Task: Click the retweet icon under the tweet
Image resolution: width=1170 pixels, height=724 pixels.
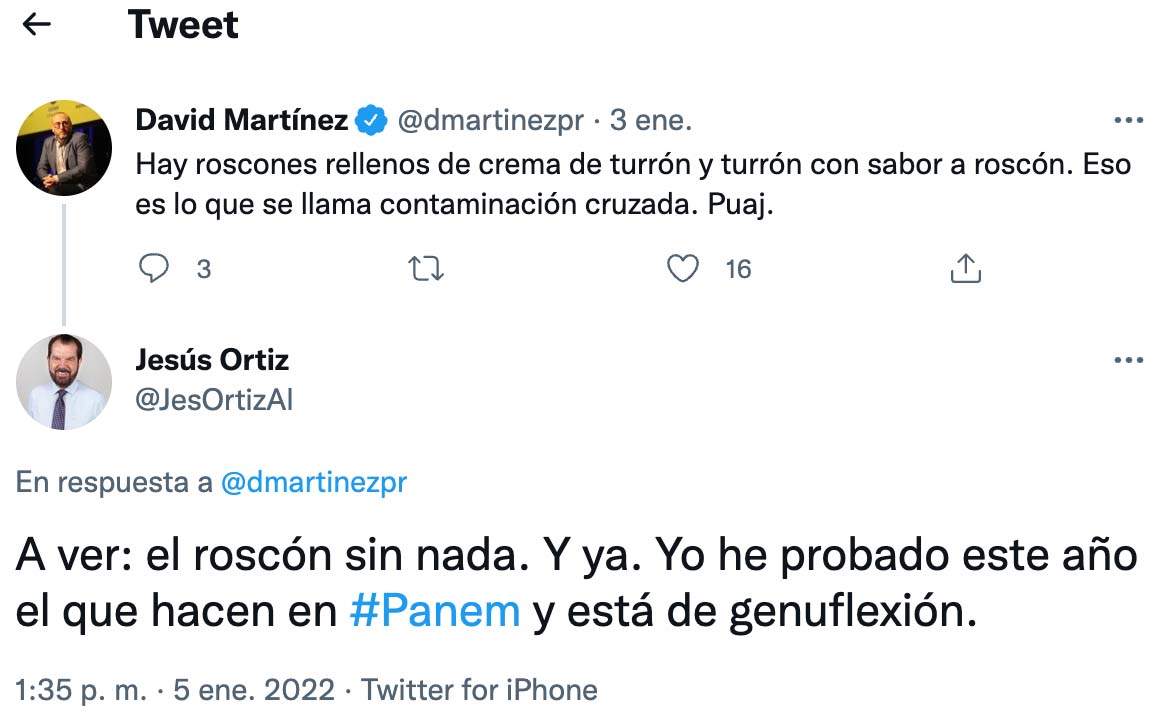Action: 426,268
